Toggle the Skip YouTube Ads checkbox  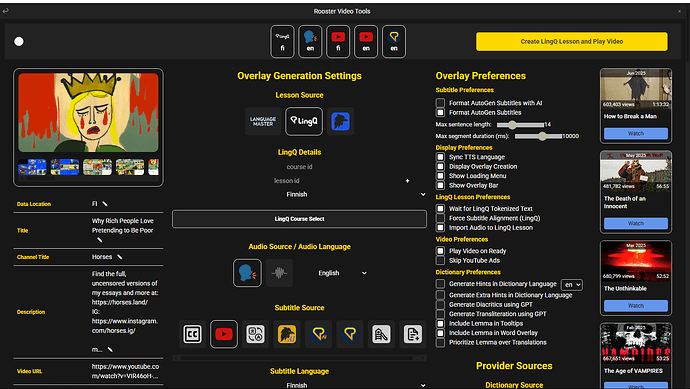[440, 260]
